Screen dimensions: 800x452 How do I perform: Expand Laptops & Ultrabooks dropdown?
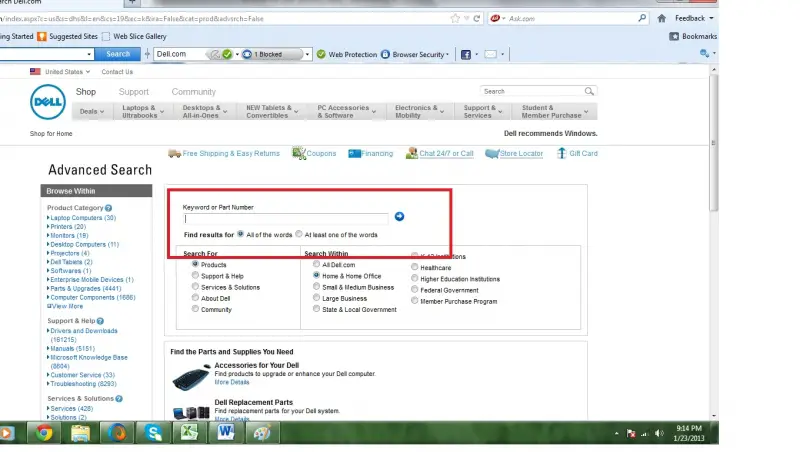tap(143, 112)
